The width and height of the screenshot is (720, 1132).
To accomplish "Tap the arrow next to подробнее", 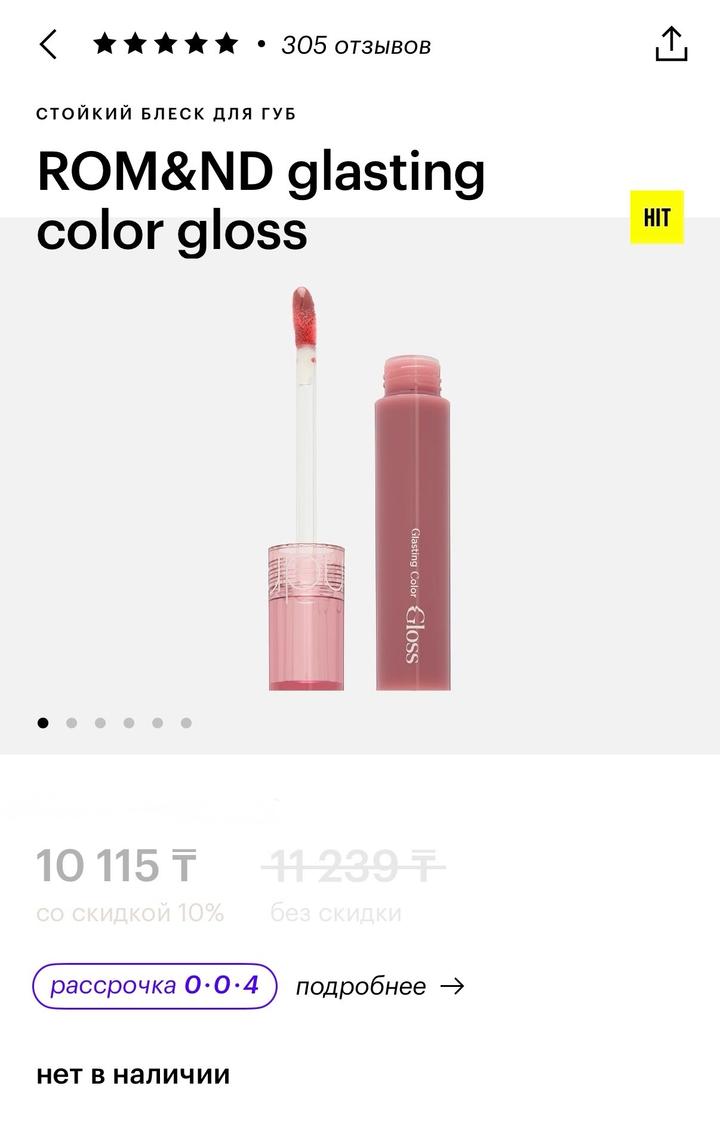I will 452,985.
